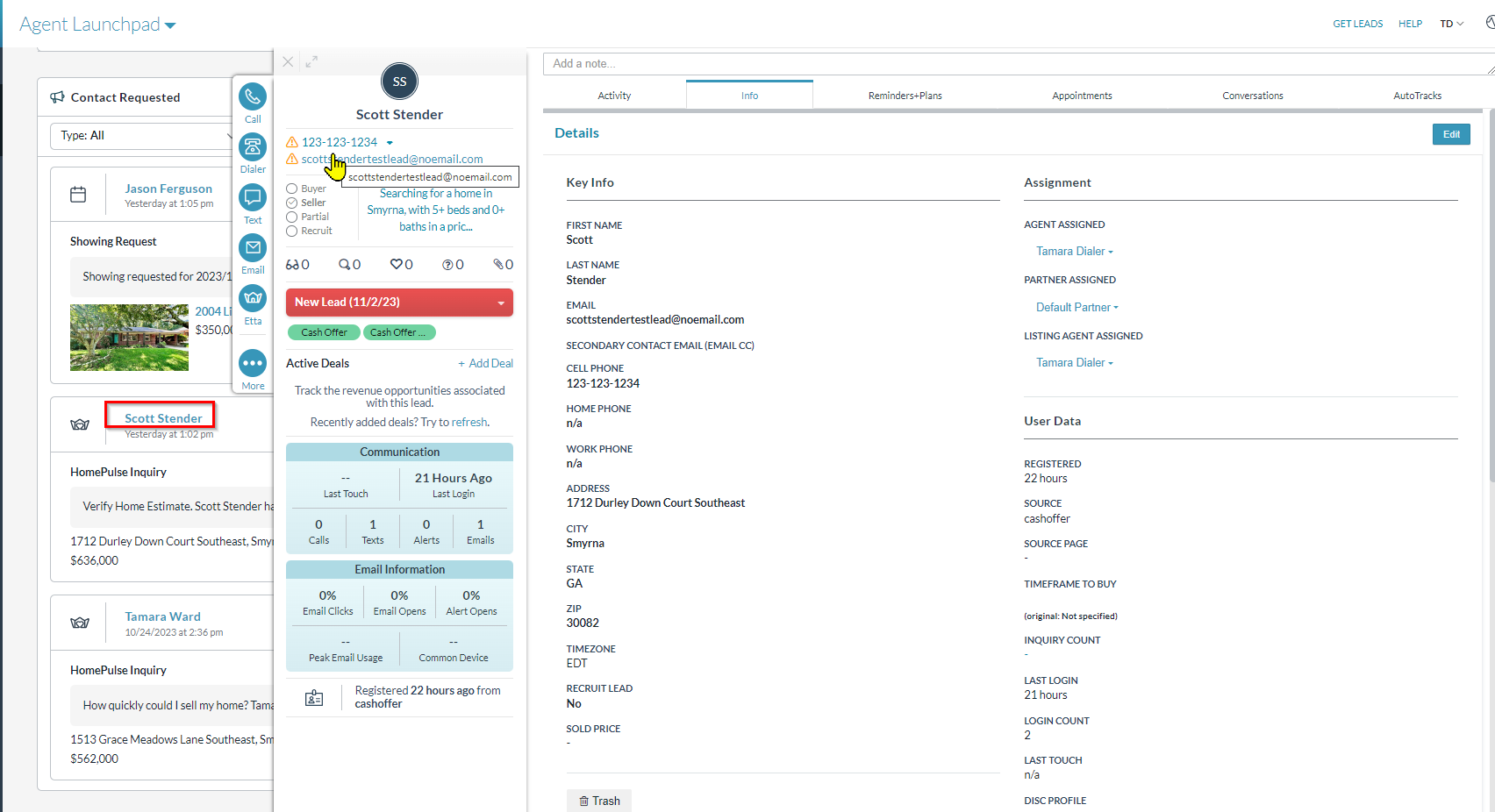Select the Recruit radio button
1495x812 pixels.
coord(292,231)
